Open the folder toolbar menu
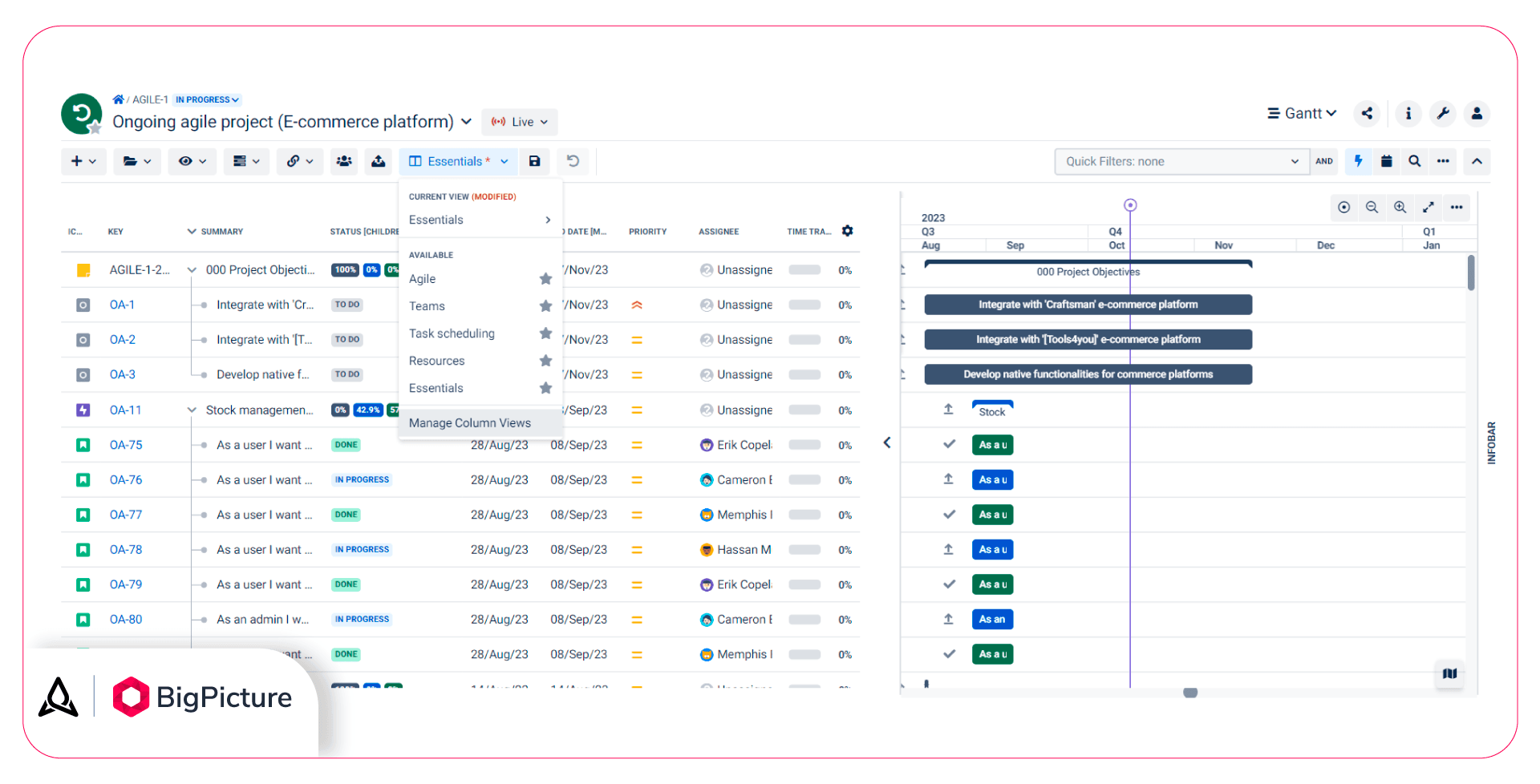 [137, 161]
